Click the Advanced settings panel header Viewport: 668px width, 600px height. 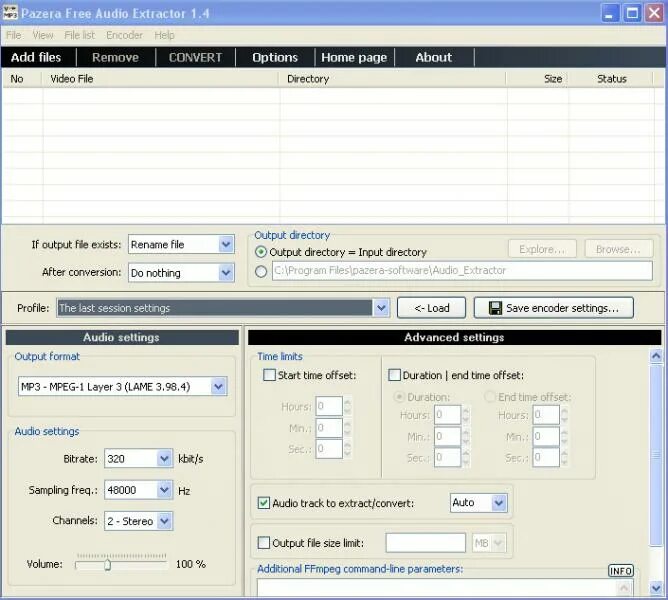(x=455, y=337)
